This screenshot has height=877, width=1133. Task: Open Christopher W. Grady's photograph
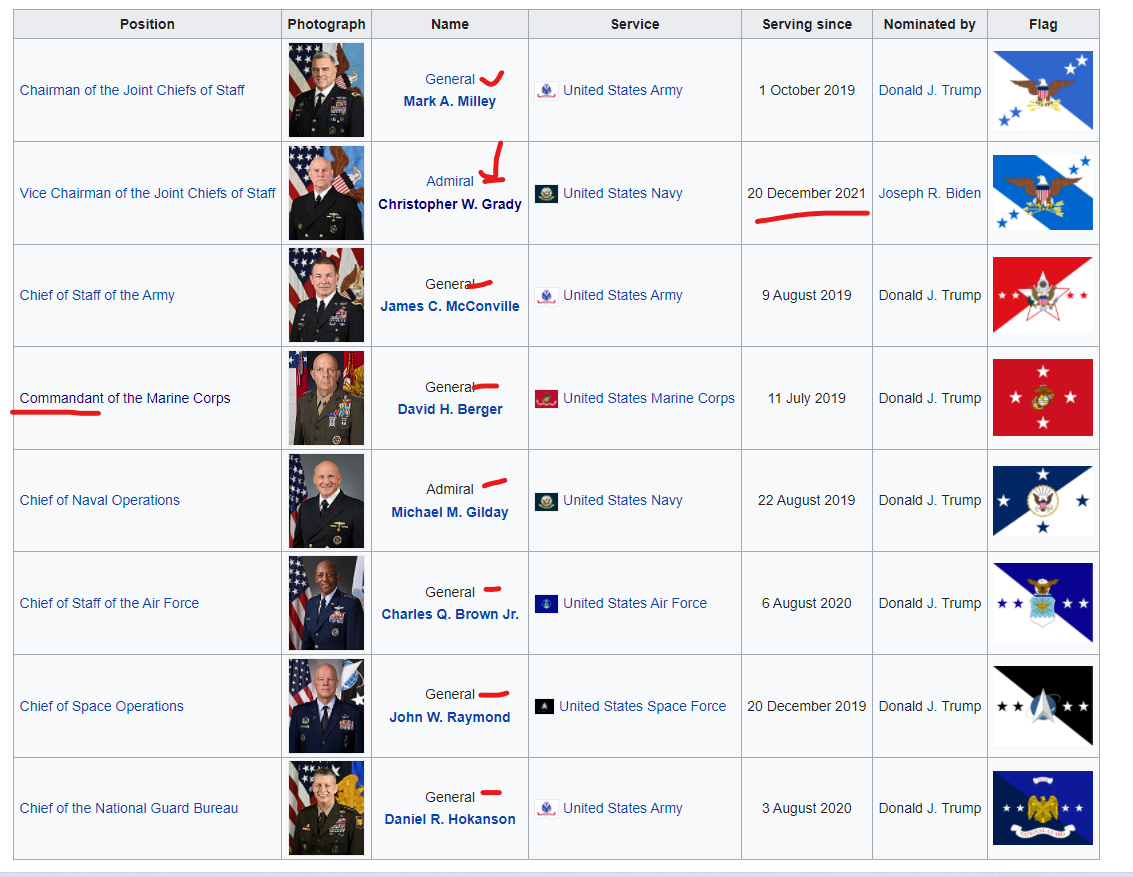click(x=327, y=193)
